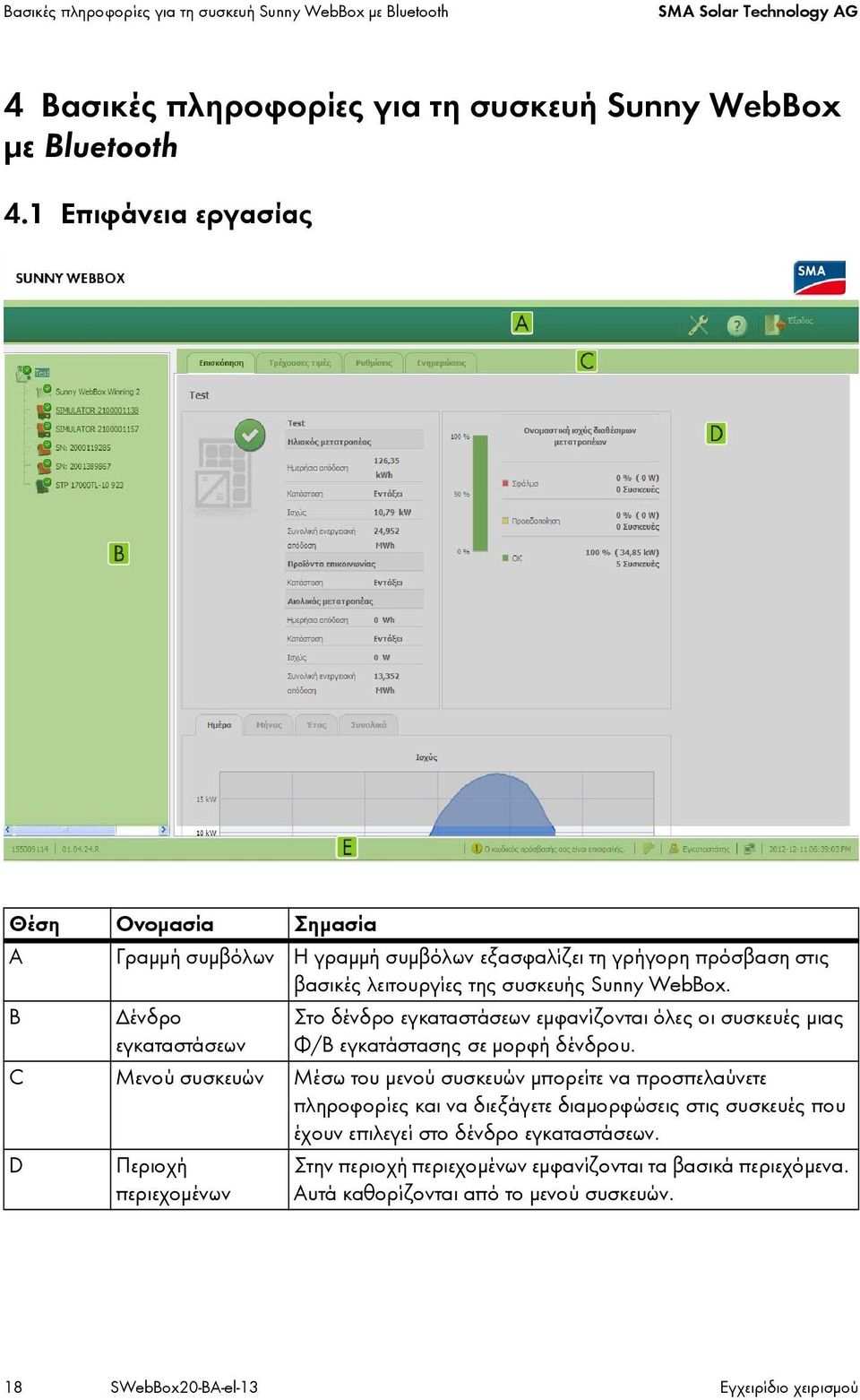Click the SIMULATOR 2100001157 inverter icon

click(x=44, y=429)
